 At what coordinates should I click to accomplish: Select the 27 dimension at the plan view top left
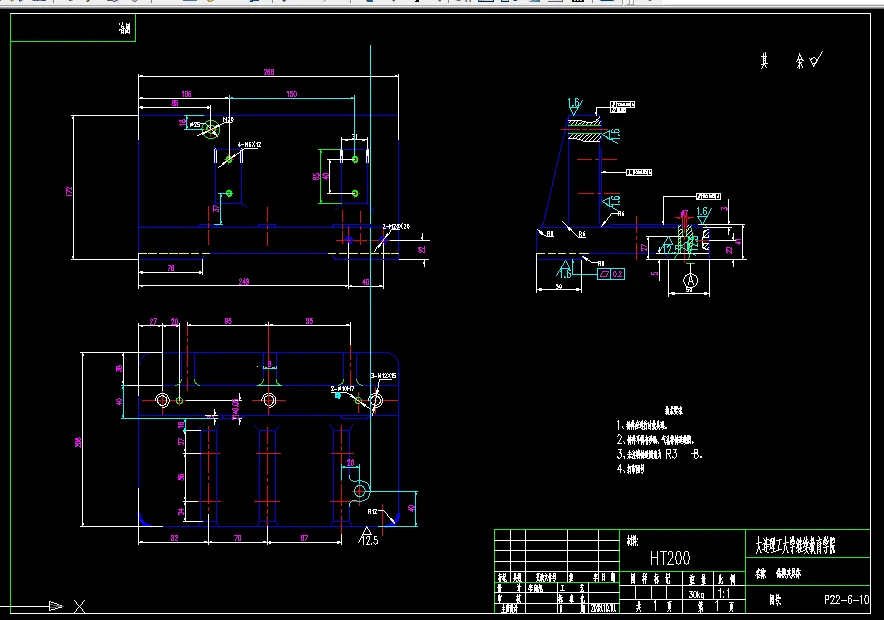[x=153, y=321]
